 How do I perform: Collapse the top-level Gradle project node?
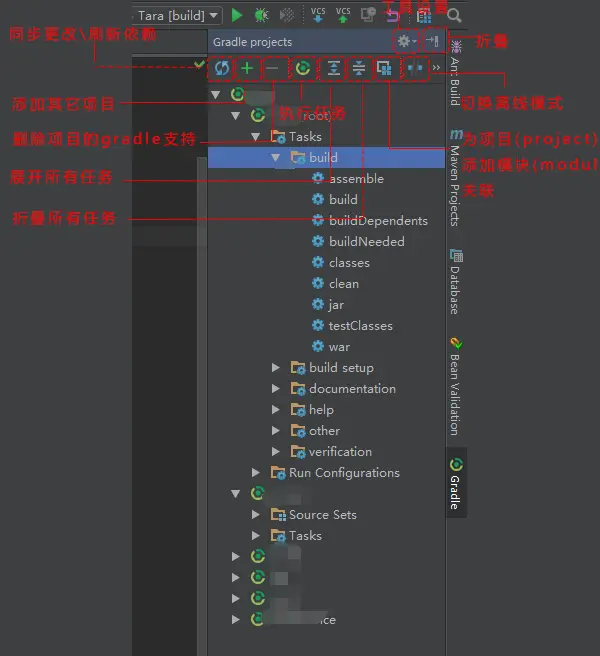[x=215, y=95]
